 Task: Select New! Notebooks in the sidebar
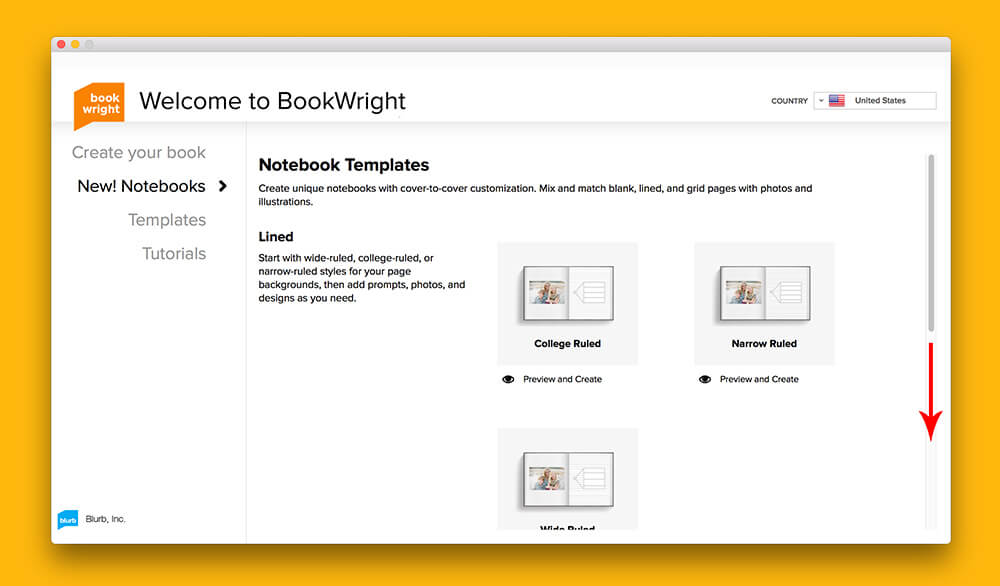point(141,186)
